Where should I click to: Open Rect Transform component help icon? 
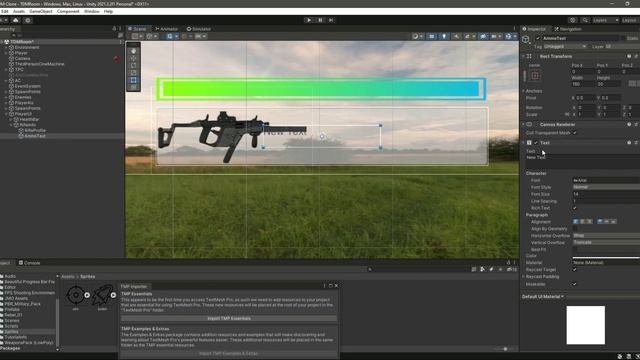(629, 56)
